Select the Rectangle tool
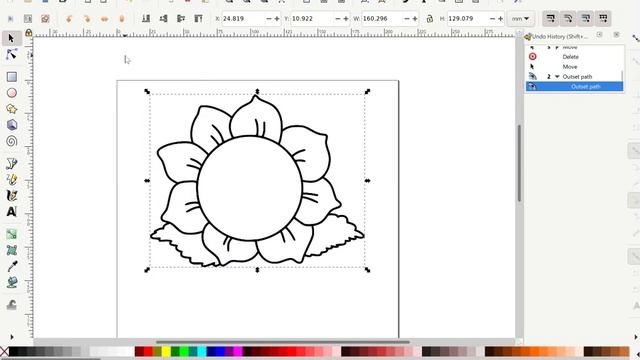 pyautogui.click(x=11, y=77)
